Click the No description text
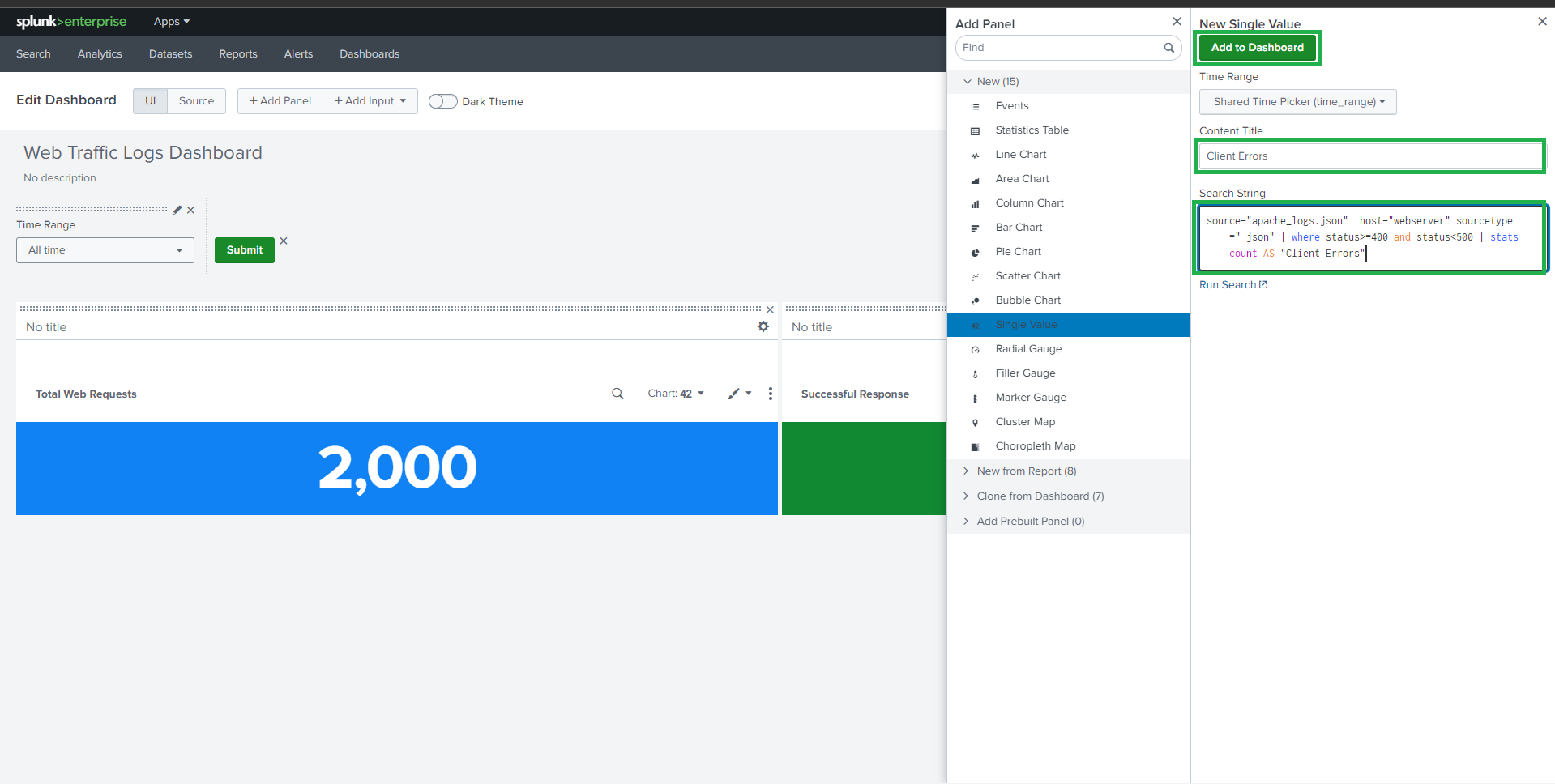This screenshot has width=1555, height=784. click(60, 178)
